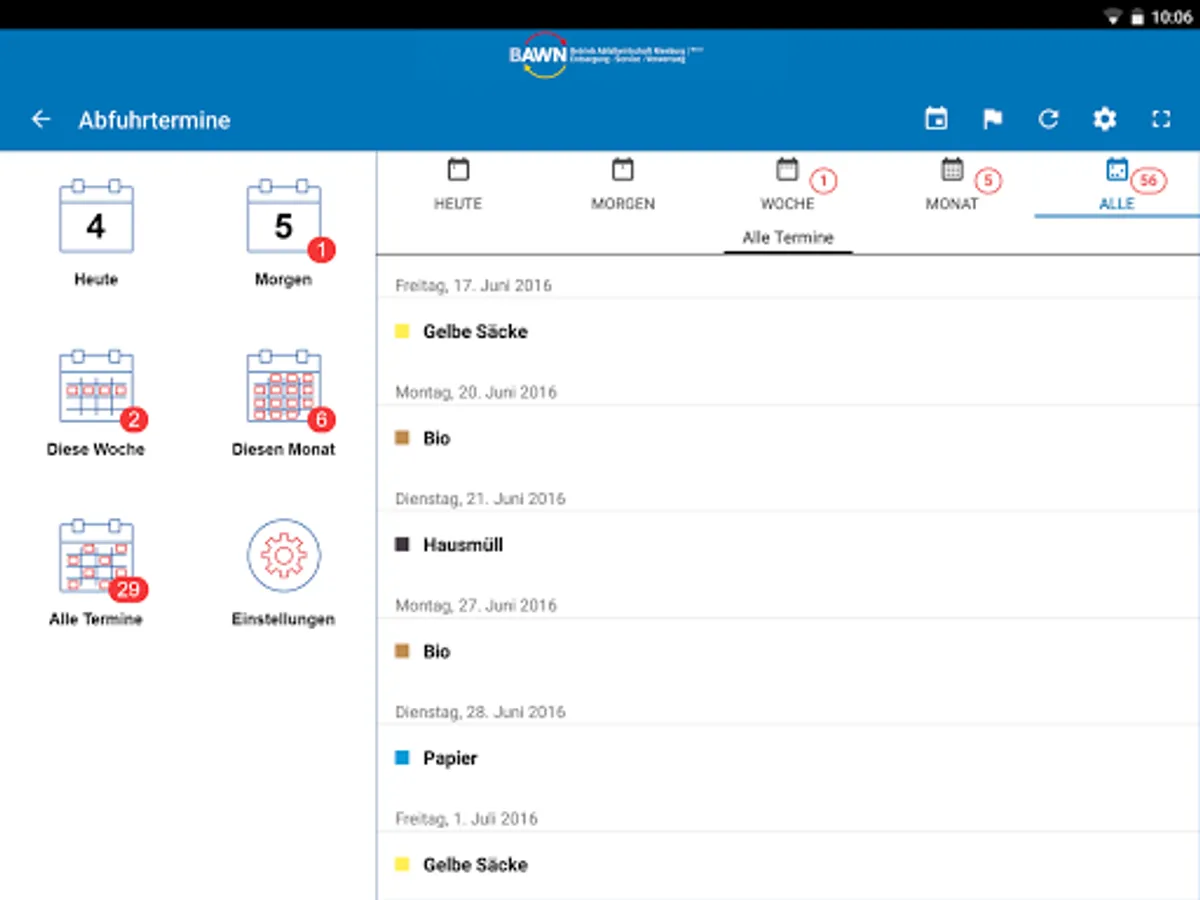The width and height of the screenshot is (1200, 900).
Task: Tap the flag icon in the toolbar
Action: 992,120
